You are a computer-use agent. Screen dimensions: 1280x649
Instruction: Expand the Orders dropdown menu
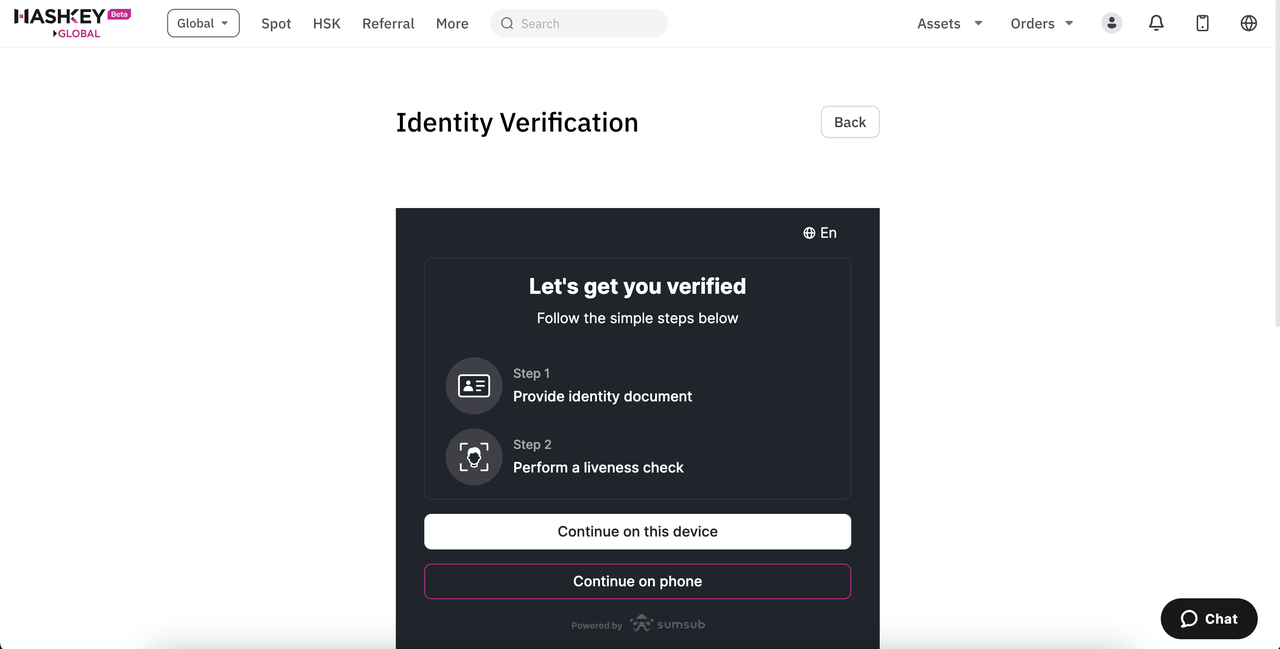pyautogui.click(x=1042, y=23)
